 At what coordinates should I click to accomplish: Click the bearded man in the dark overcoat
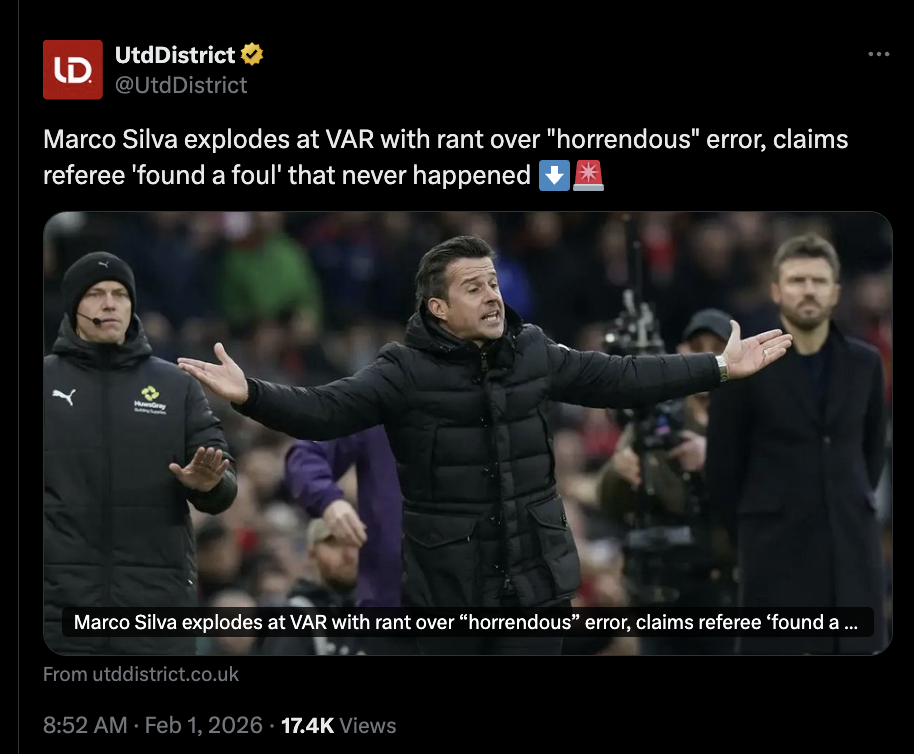coord(801,443)
